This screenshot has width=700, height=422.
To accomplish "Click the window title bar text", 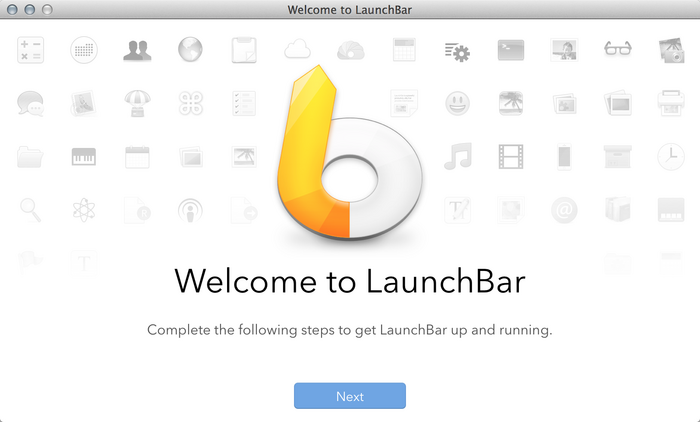I will coord(350,9).
